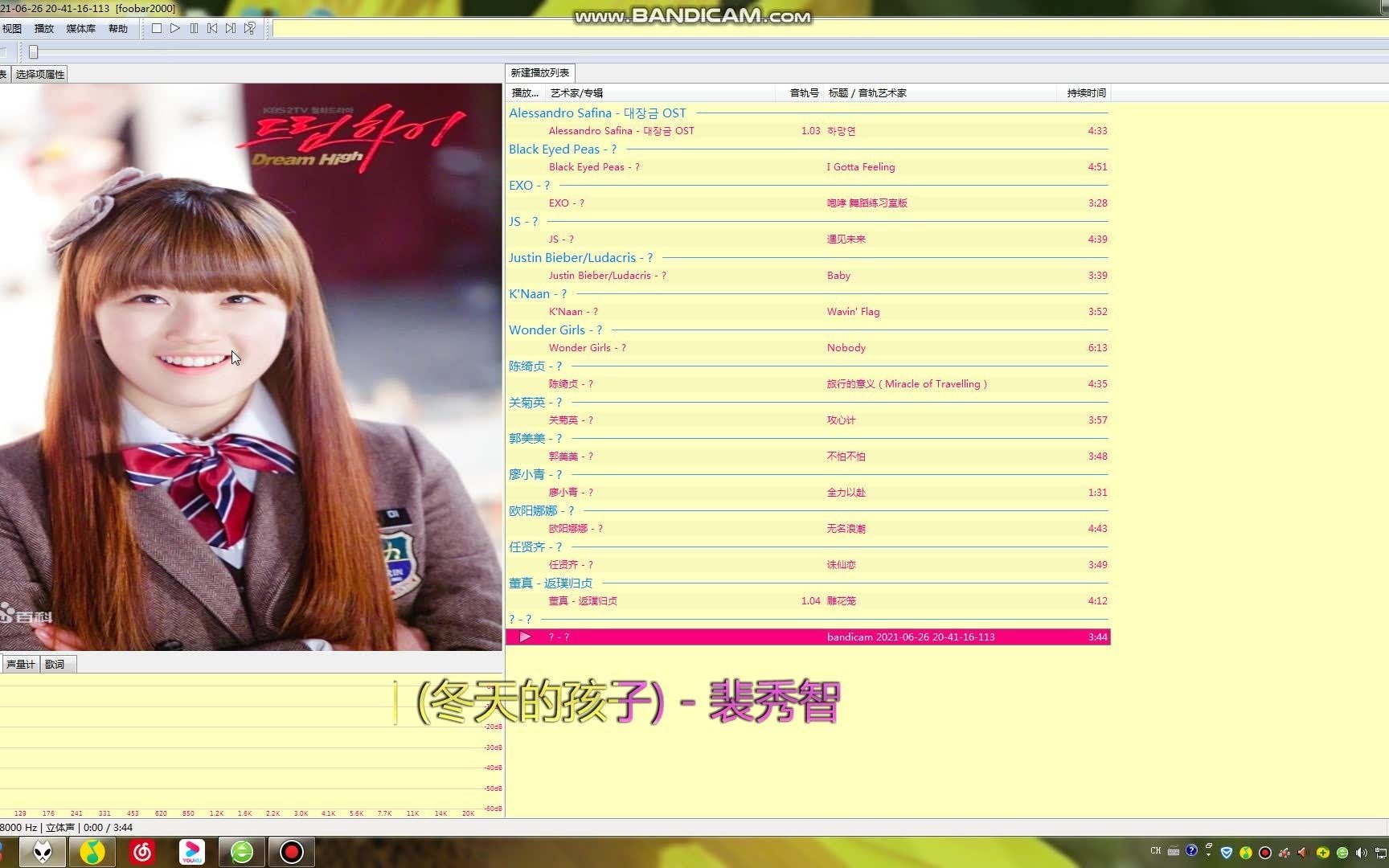Select the 'I Gotta Feeling' track row
This screenshot has width=1389, height=868.
808,167
